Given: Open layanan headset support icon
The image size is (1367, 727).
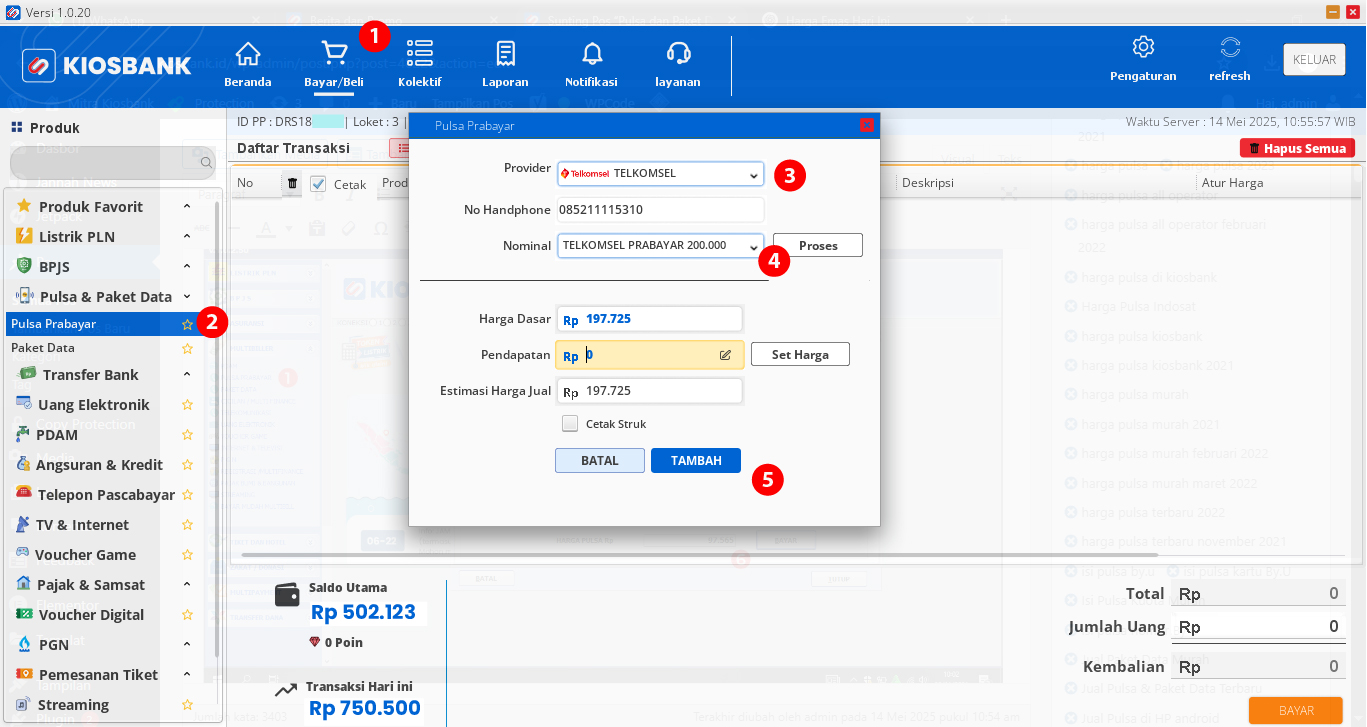Looking at the screenshot, I should pos(678,54).
